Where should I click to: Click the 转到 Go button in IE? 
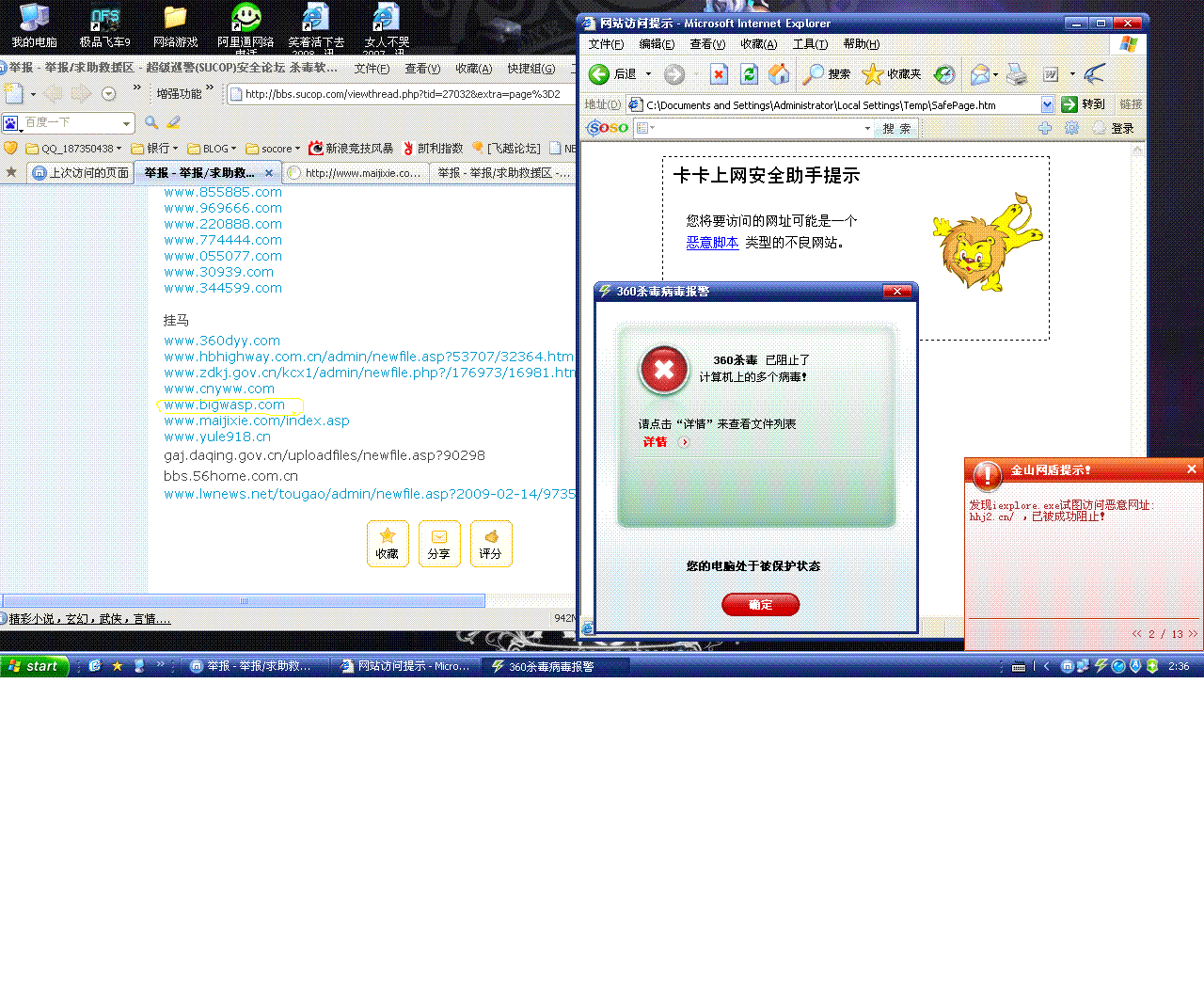pyautogui.click(x=1083, y=104)
